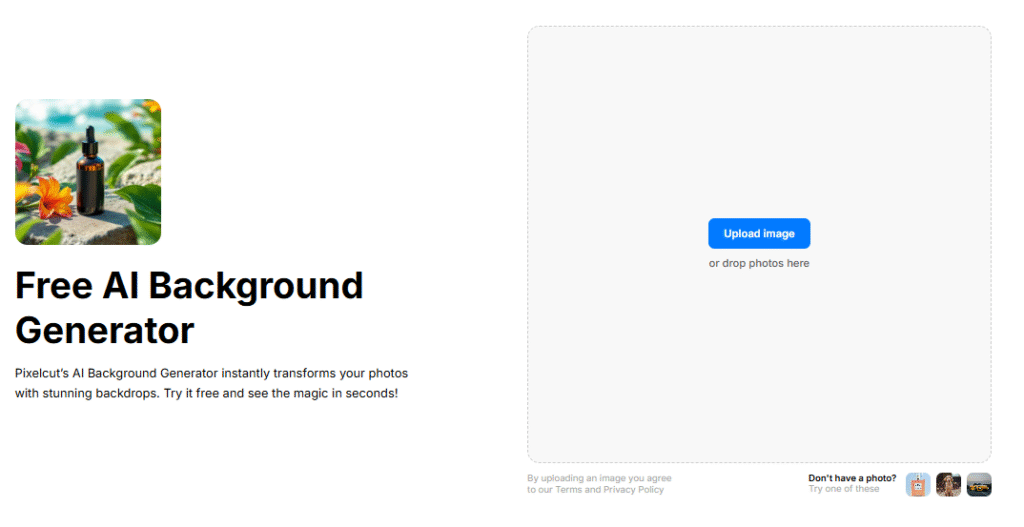Open the Terms link

(568, 490)
